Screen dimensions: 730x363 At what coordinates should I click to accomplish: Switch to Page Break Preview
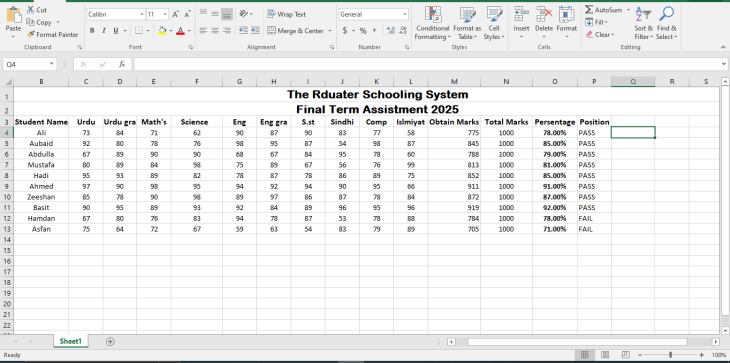pyautogui.click(x=626, y=355)
